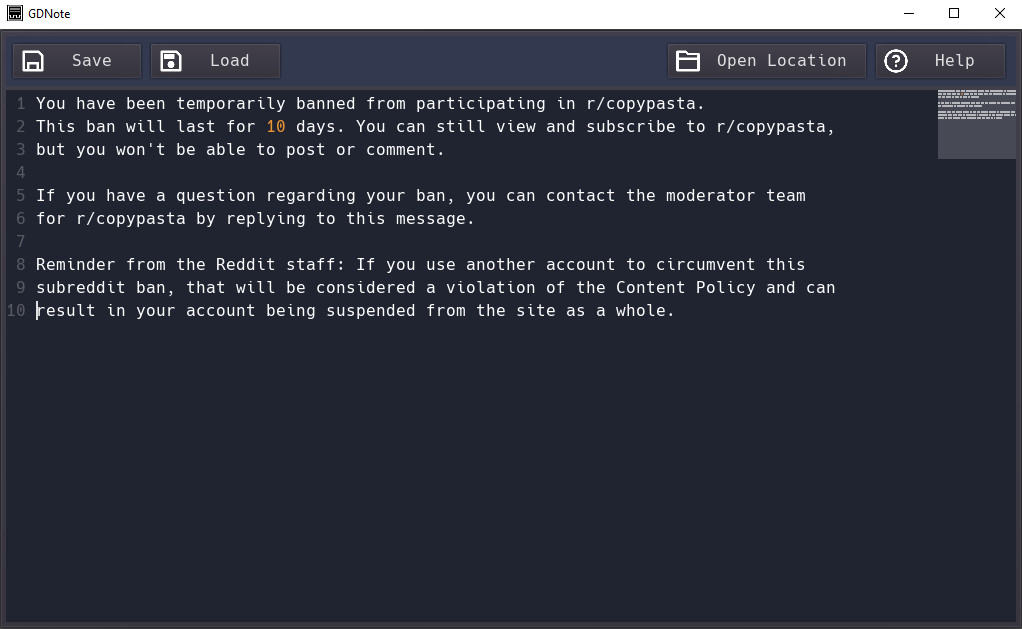Place cursor on word 'Reminder' in line 8
The width and height of the screenshot is (1022, 629).
pos(76,265)
